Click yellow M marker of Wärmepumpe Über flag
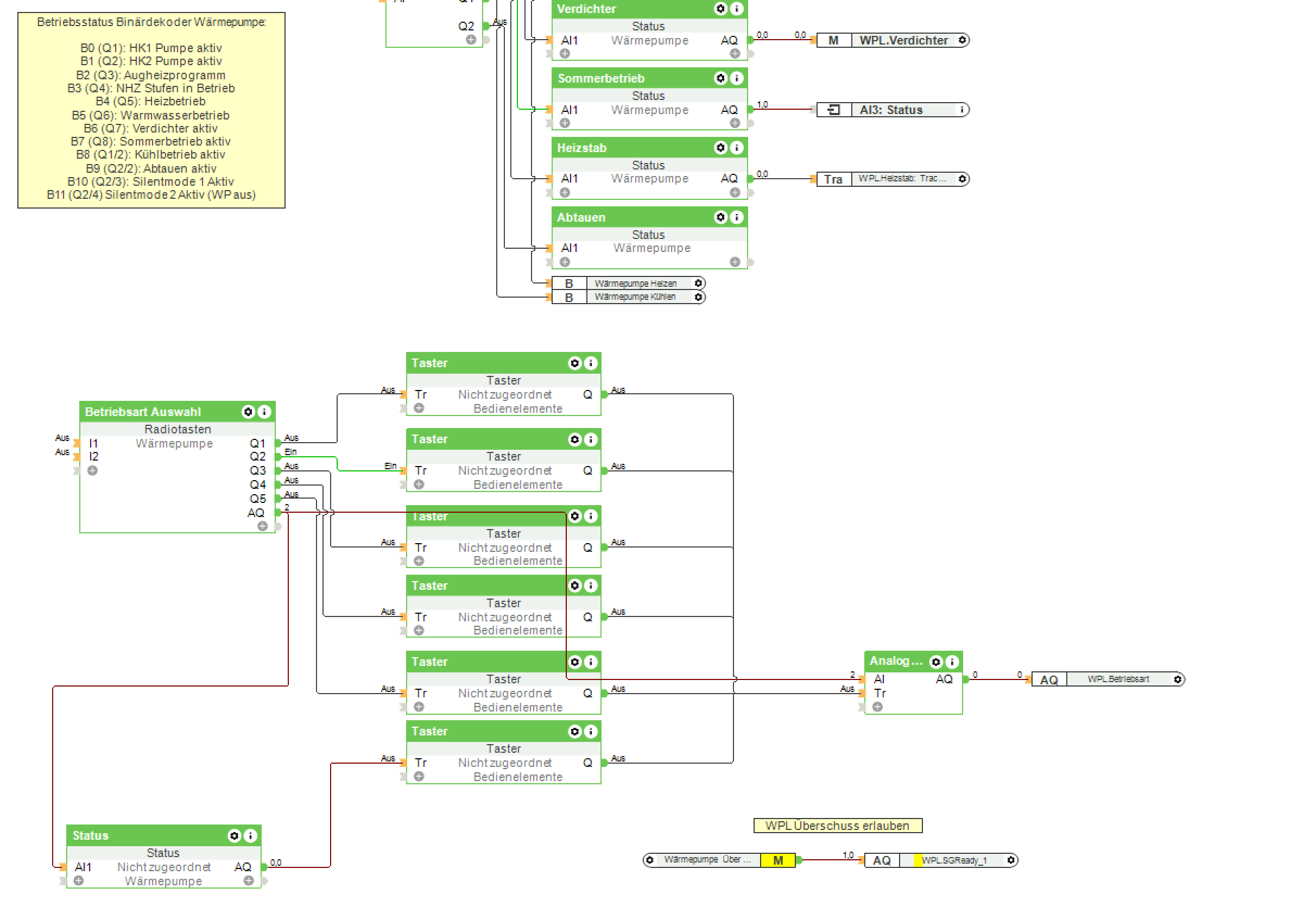The image size is (1316, 919). pos(778,860)
